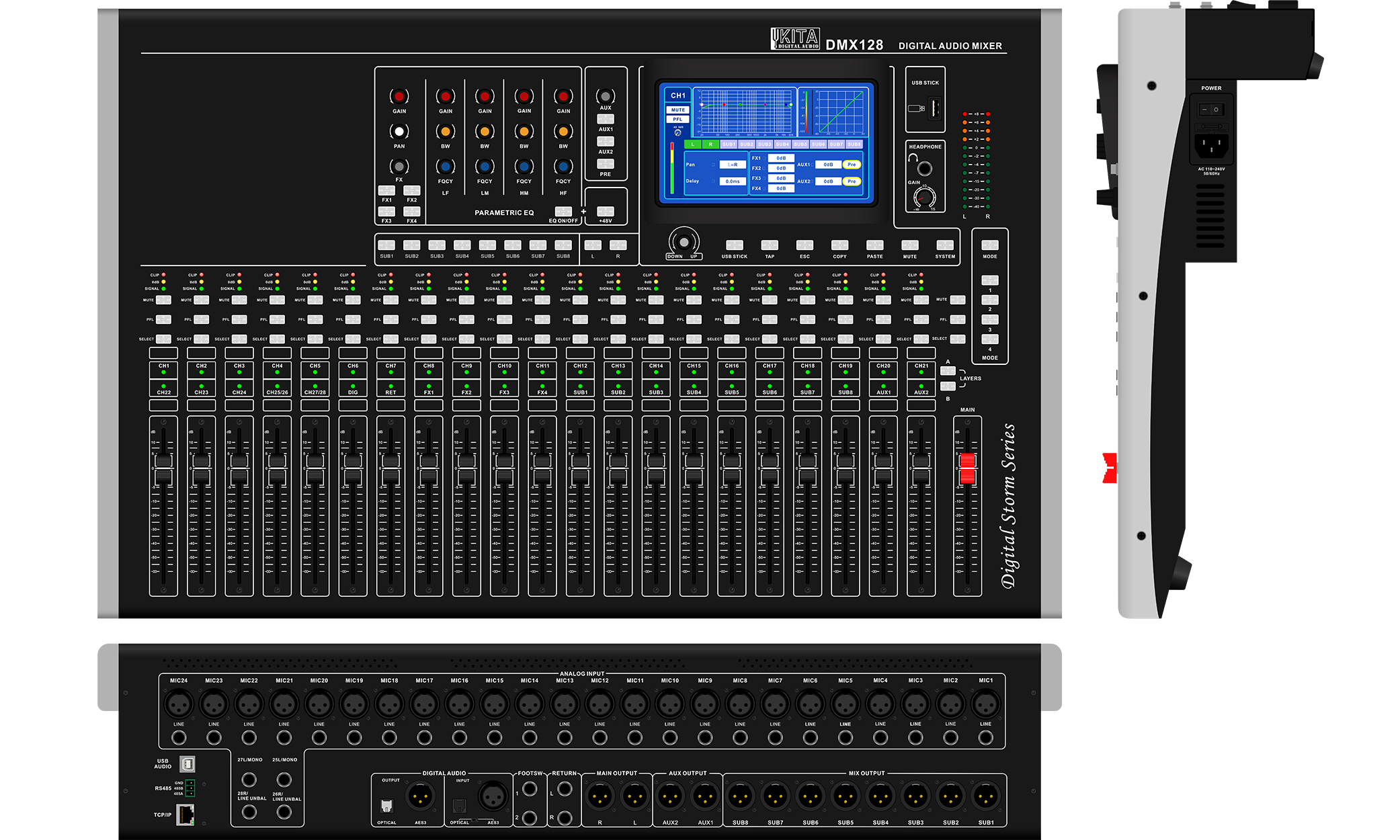
Task: Click the headphone jack socket
Action: pyautogui.click(x=925, y=168)
